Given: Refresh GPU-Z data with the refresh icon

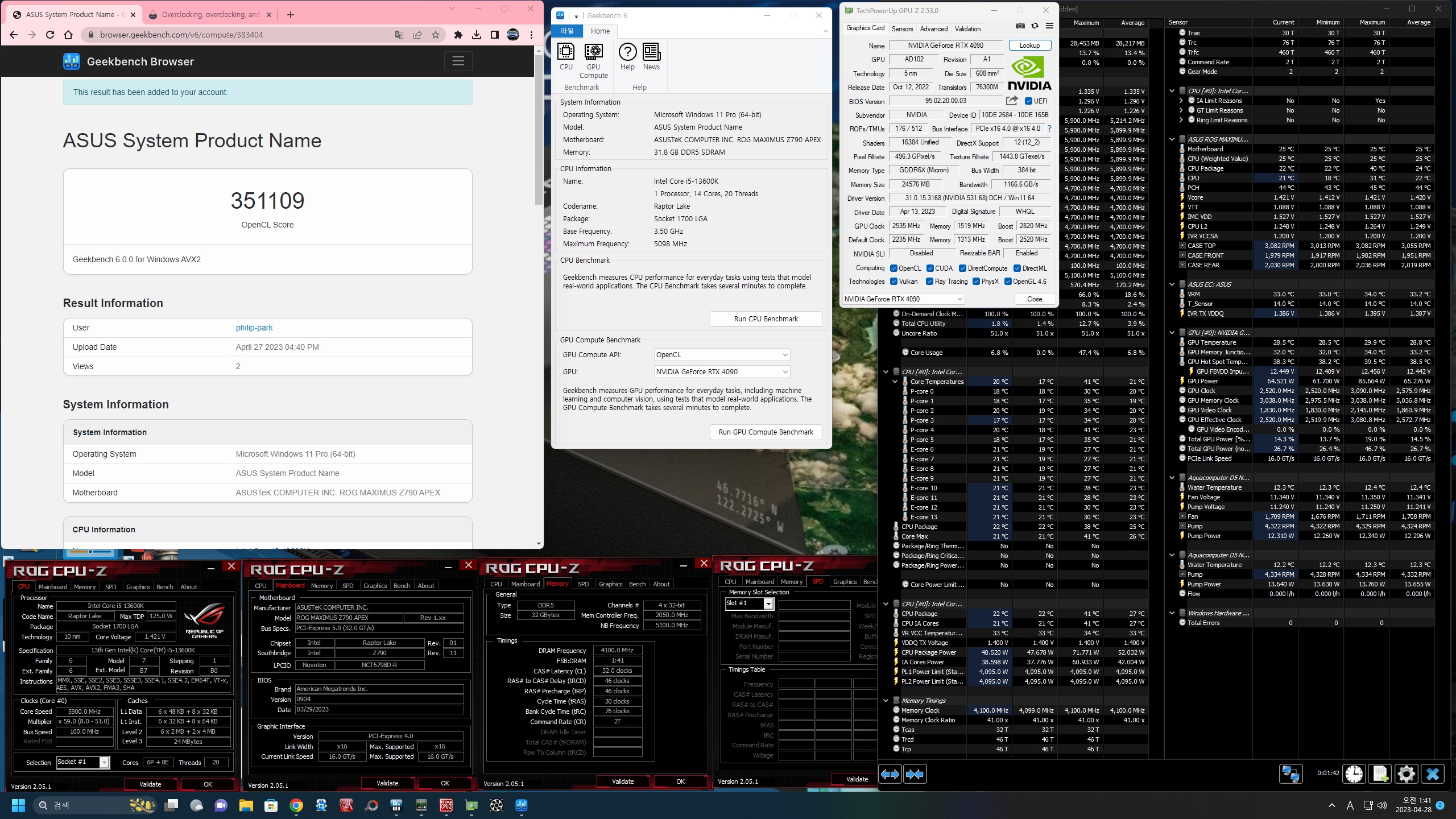Looking at the screenshot, I should (x=1035, y=26).
